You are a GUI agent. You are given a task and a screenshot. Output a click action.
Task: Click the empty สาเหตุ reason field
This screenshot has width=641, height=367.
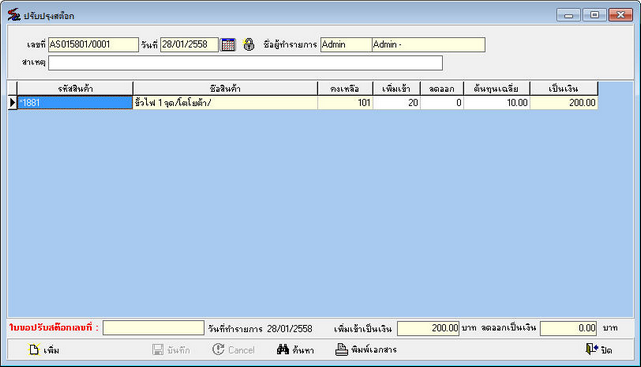click(245, 63)
